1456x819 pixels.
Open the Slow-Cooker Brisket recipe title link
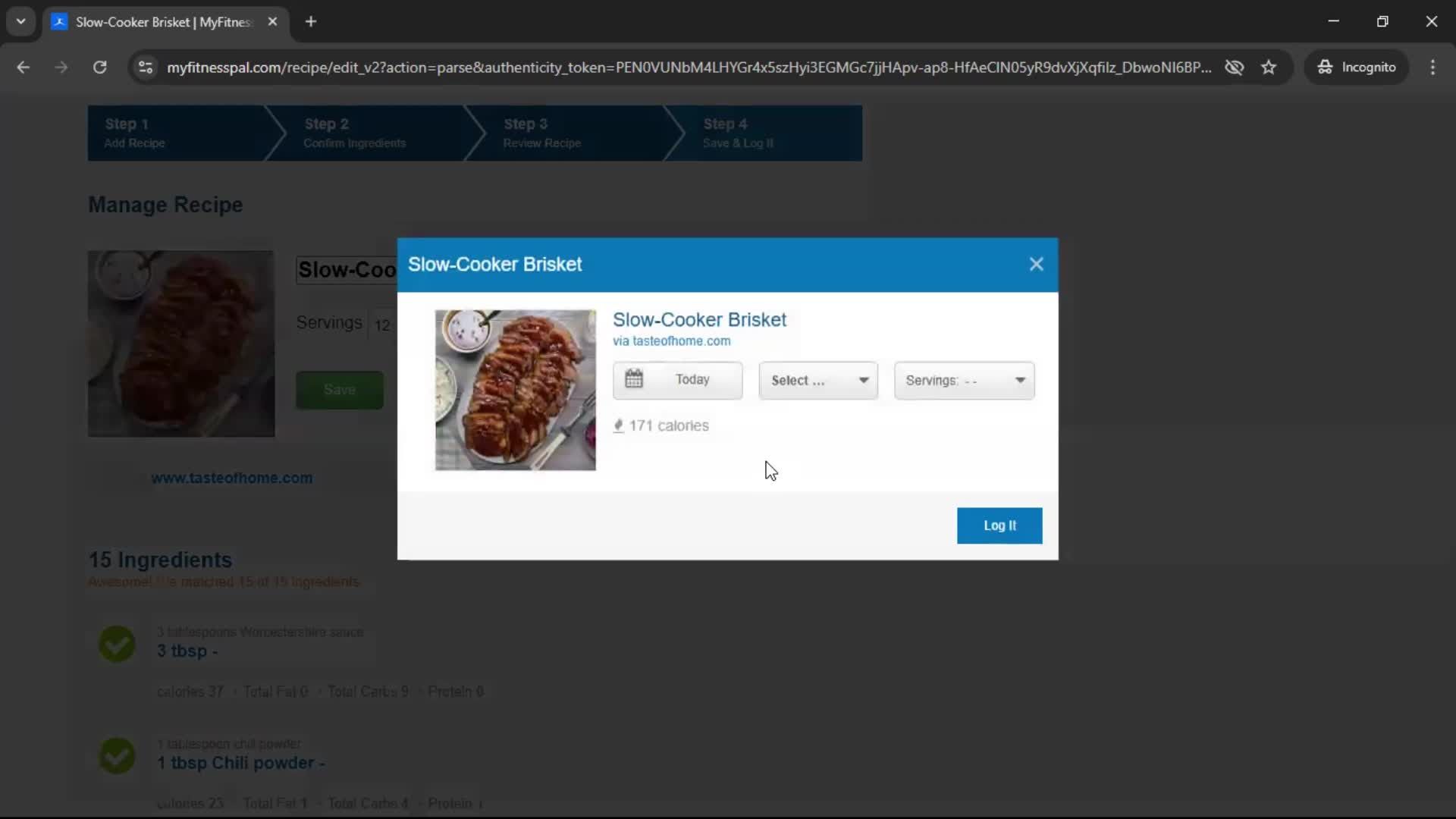[699, 320]
